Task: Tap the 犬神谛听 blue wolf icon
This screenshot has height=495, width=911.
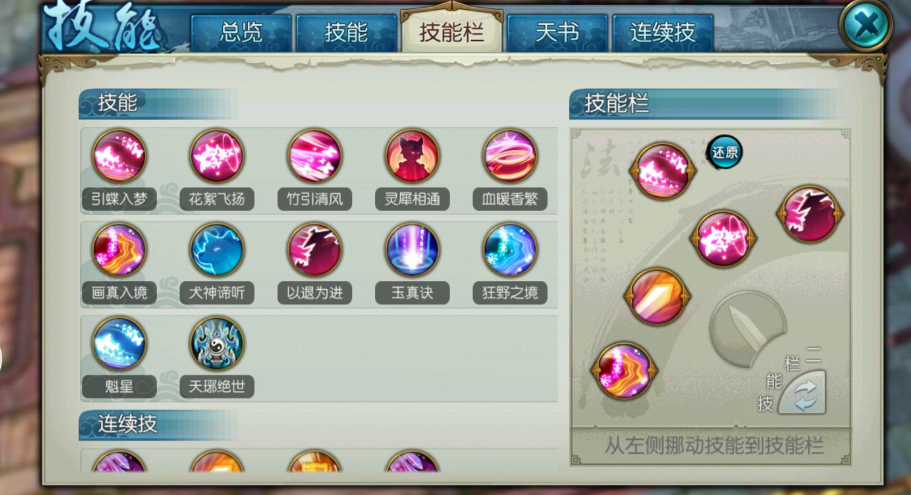Action: pos(217,250)
